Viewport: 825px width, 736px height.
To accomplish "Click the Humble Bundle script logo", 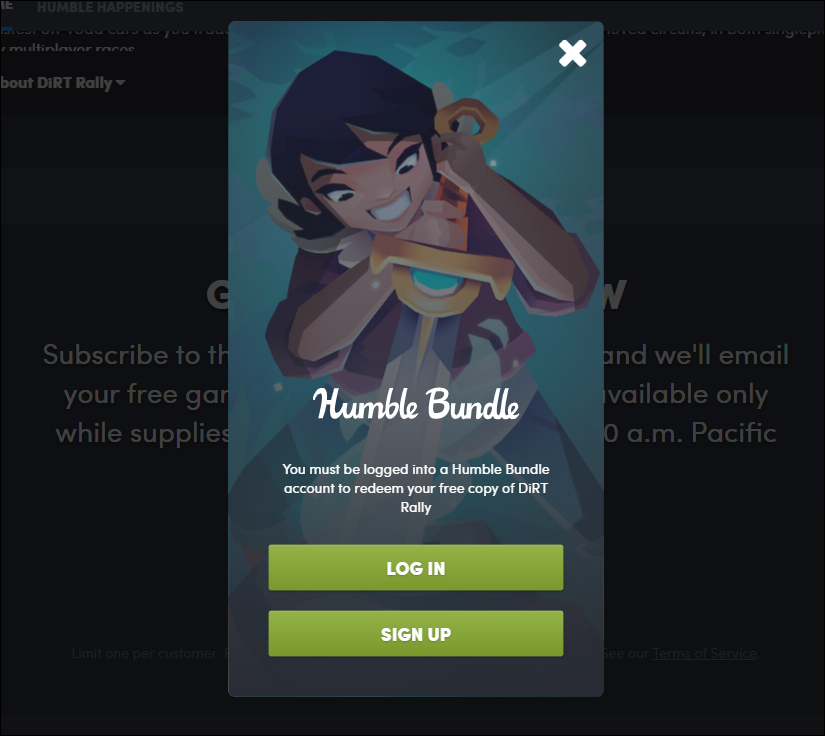I will pos(416,404).
